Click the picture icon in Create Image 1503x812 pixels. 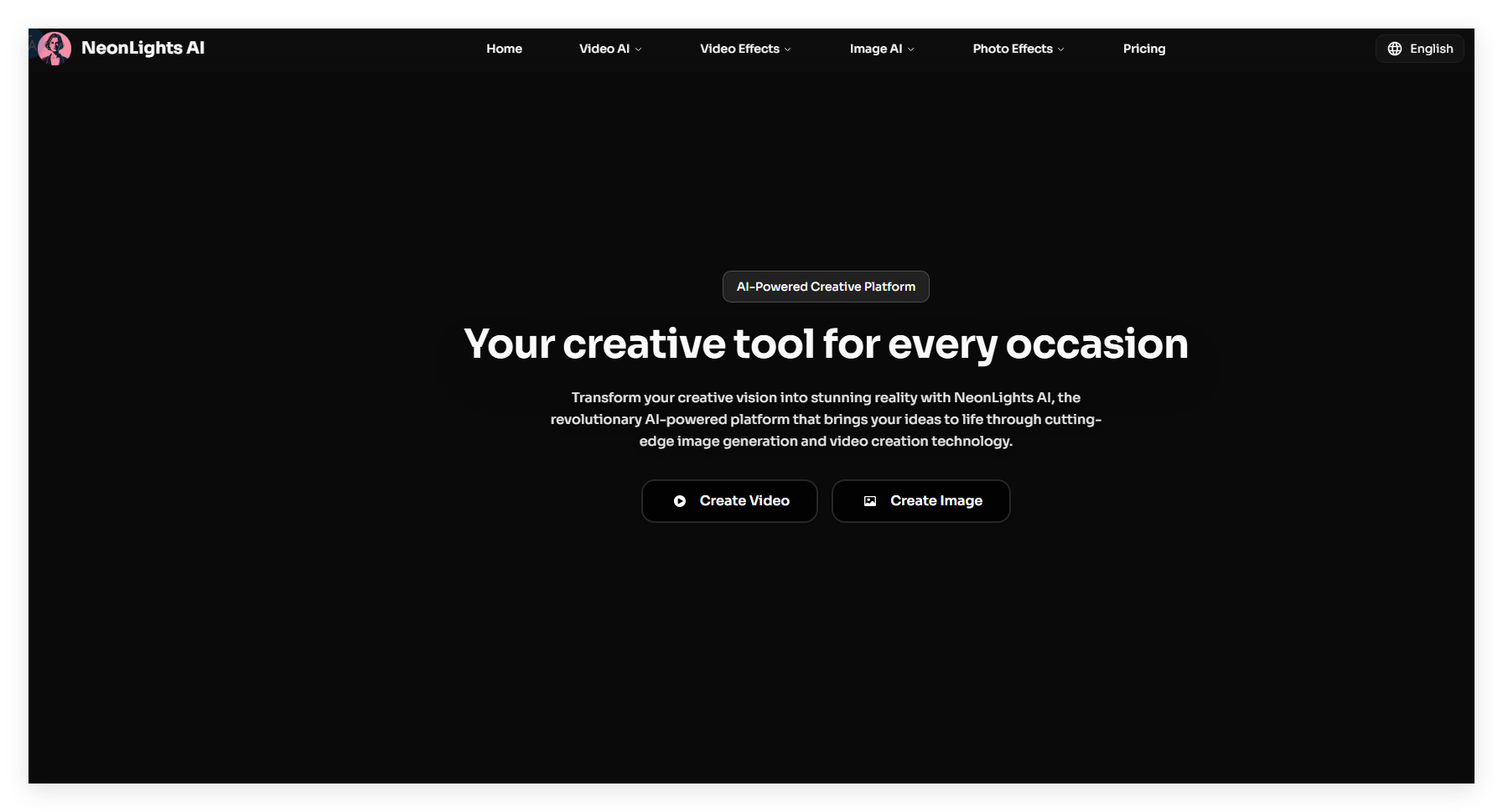point(870,501)
